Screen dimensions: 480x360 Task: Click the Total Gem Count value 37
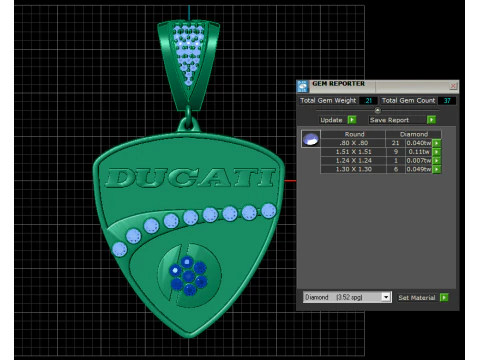click(447, 100)
